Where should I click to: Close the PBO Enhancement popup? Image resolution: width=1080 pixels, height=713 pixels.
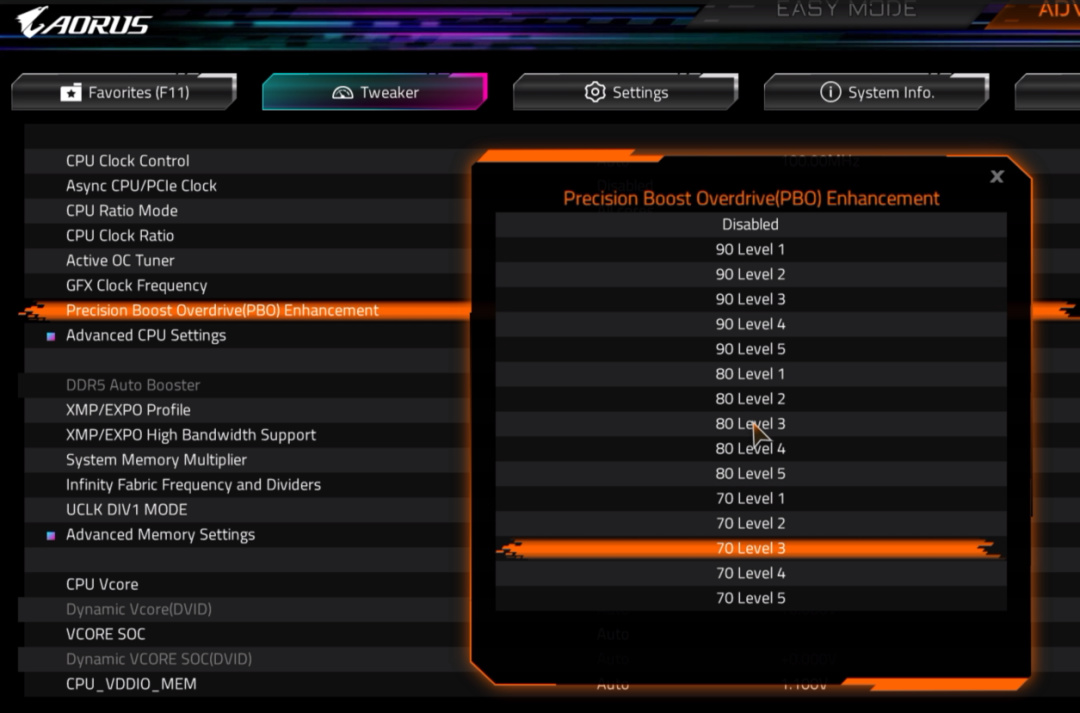click(x=996, y=176)
